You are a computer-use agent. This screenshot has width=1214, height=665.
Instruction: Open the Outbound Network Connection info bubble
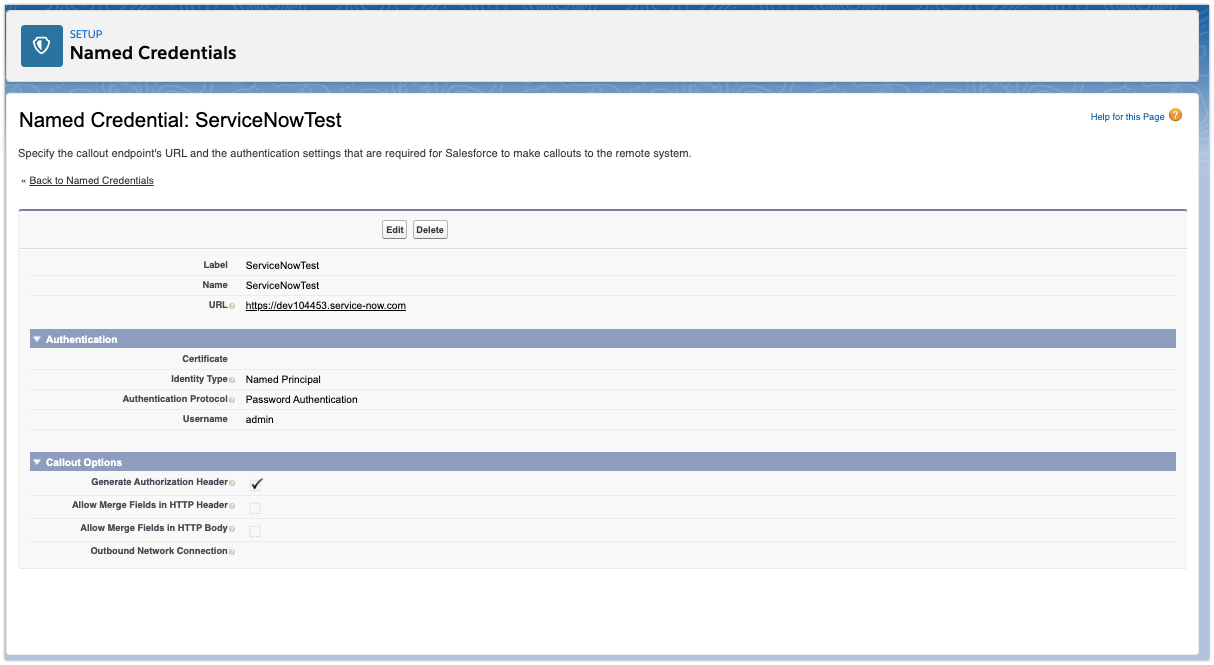click(232, 551)
